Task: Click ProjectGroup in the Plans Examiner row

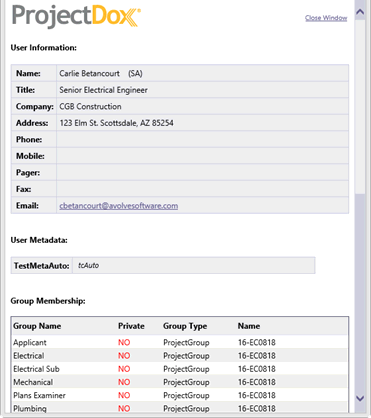Action: 186,395
